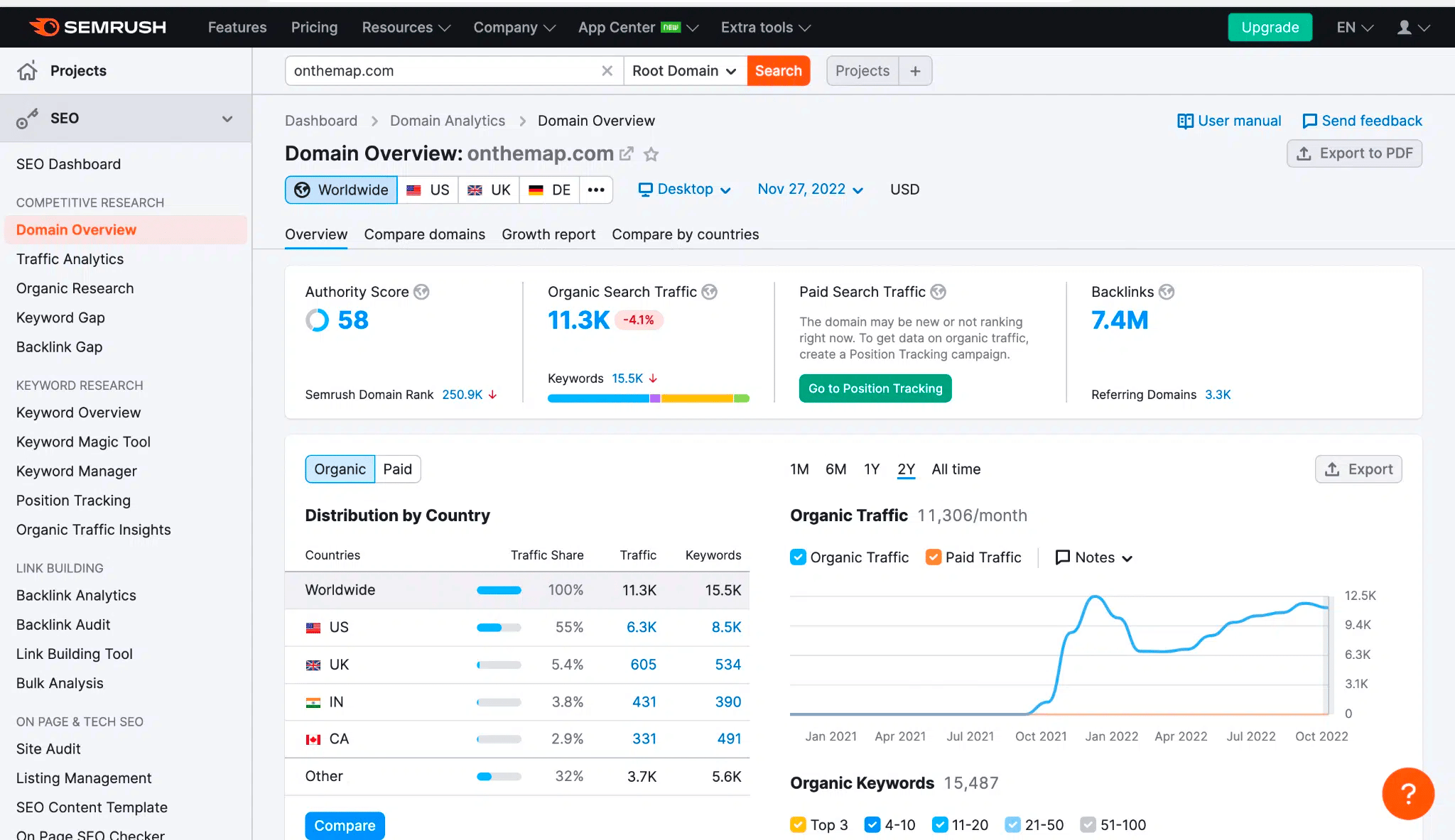Open external link icon beside onthemap.com
Image resolution: width=1455 pixels, height=840 pixels.
(627, 153)
